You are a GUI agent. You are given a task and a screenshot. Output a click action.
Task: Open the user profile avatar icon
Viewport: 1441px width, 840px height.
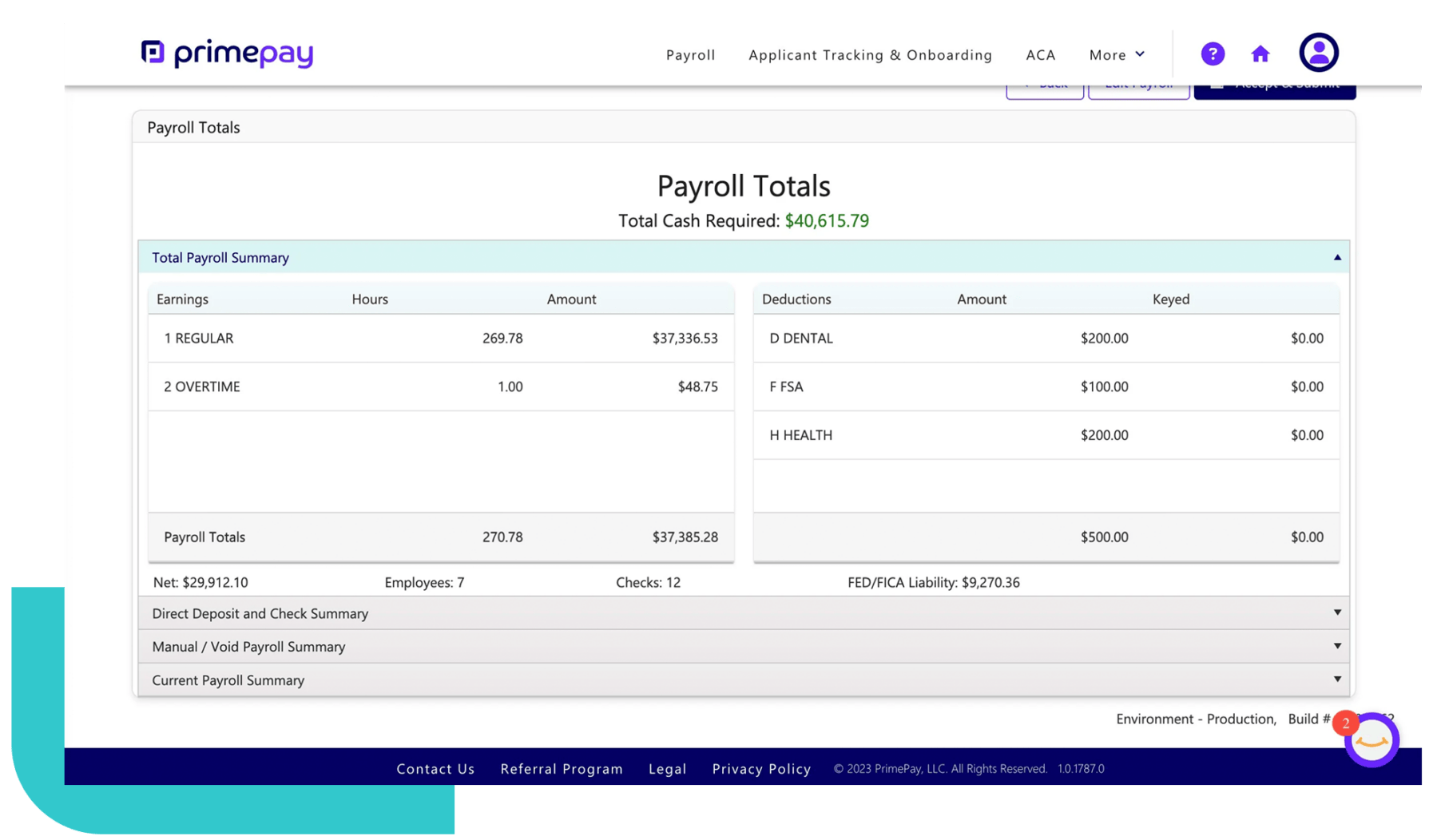1318,53
